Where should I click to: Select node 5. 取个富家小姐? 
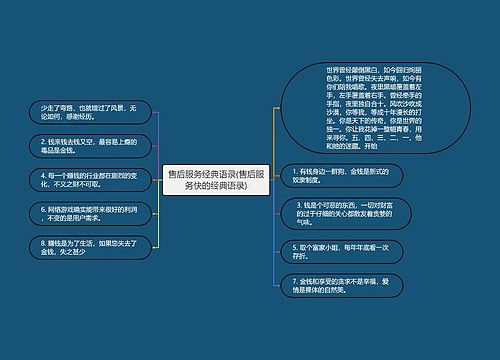pos(342,252)
